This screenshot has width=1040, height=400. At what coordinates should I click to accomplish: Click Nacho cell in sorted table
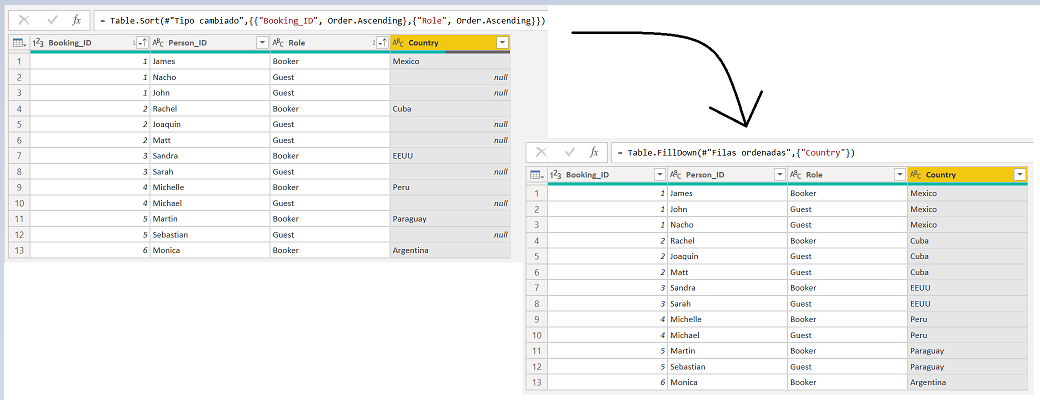click(x=210, y=77)
